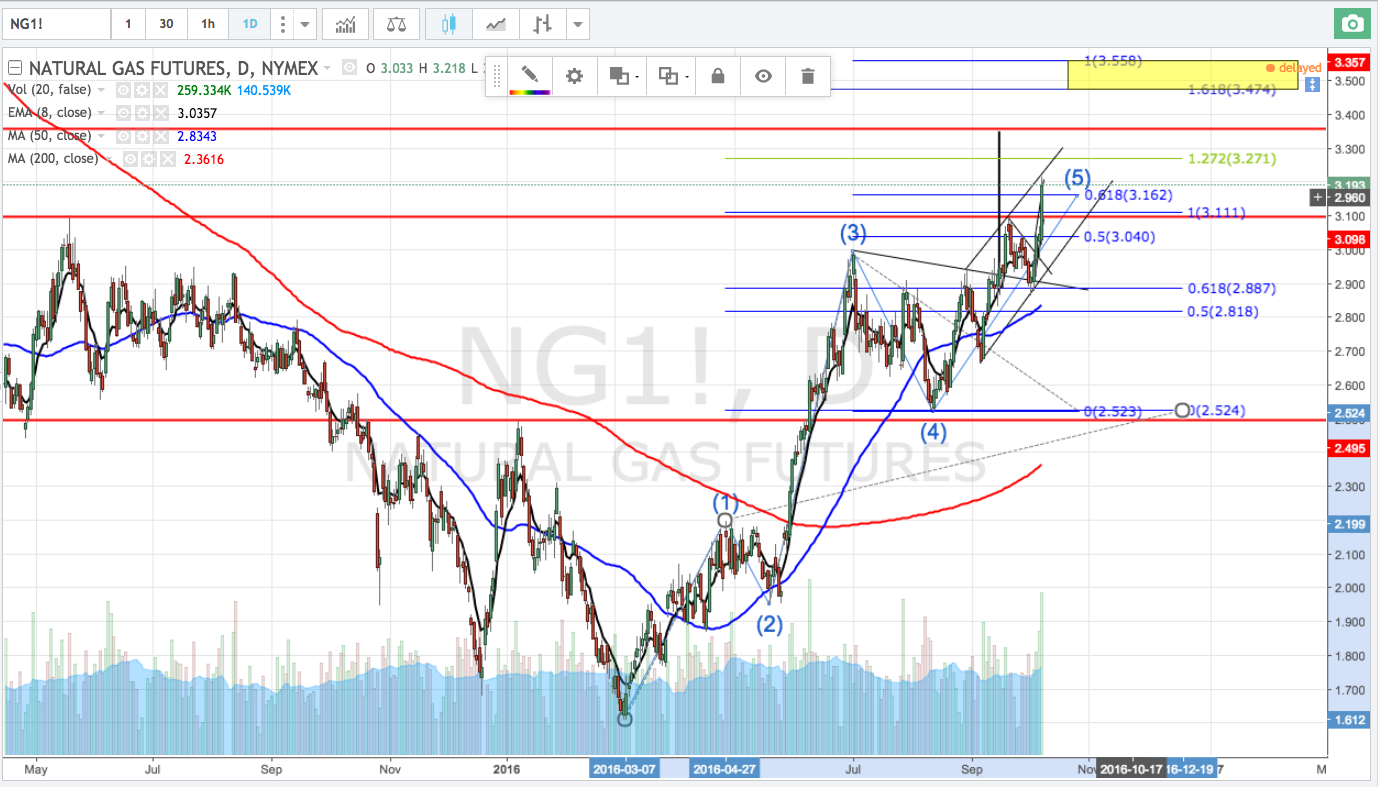Click the 1.612 price label

1349,720
